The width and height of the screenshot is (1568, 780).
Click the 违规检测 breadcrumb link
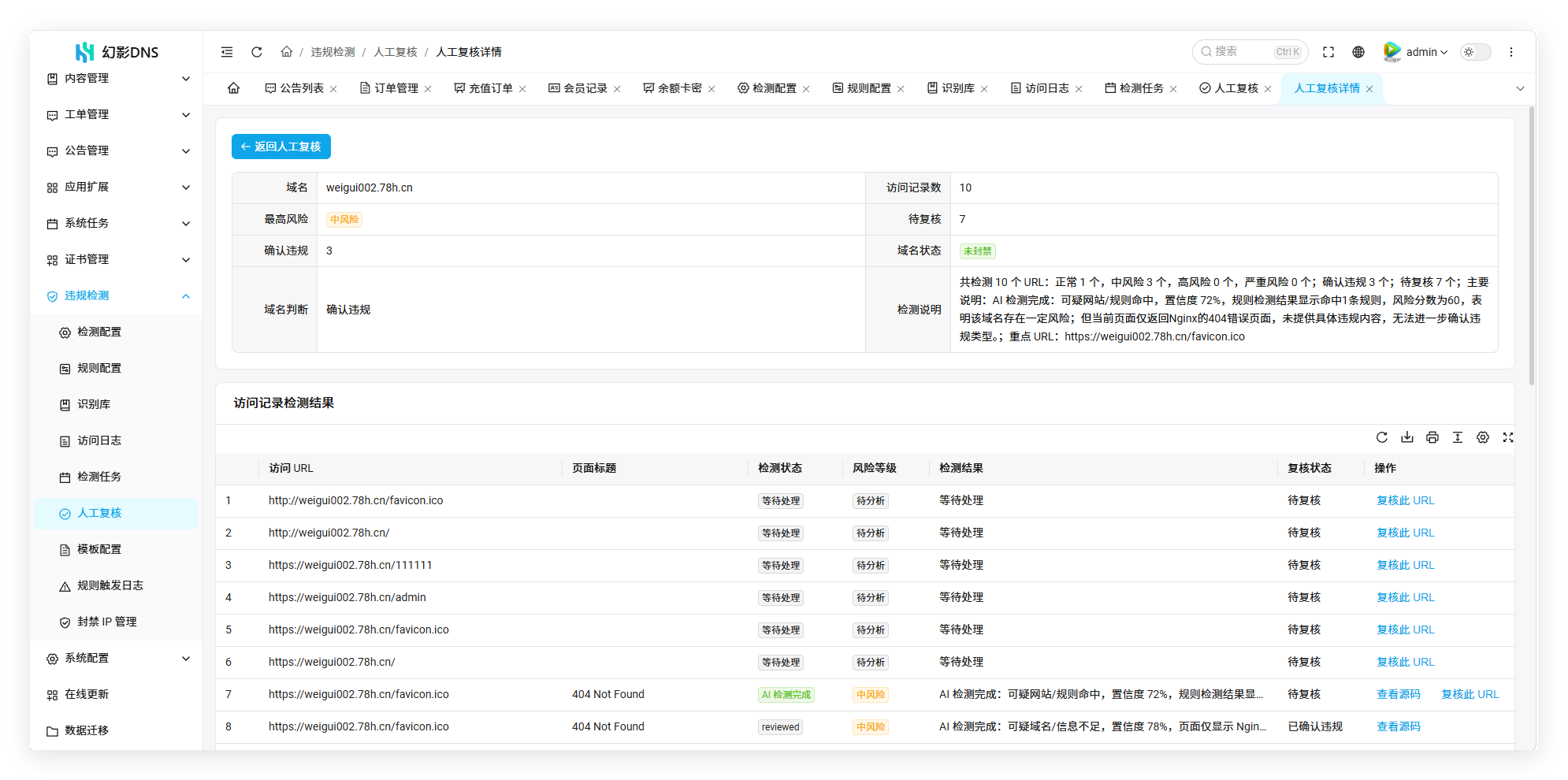click(333, 52)
